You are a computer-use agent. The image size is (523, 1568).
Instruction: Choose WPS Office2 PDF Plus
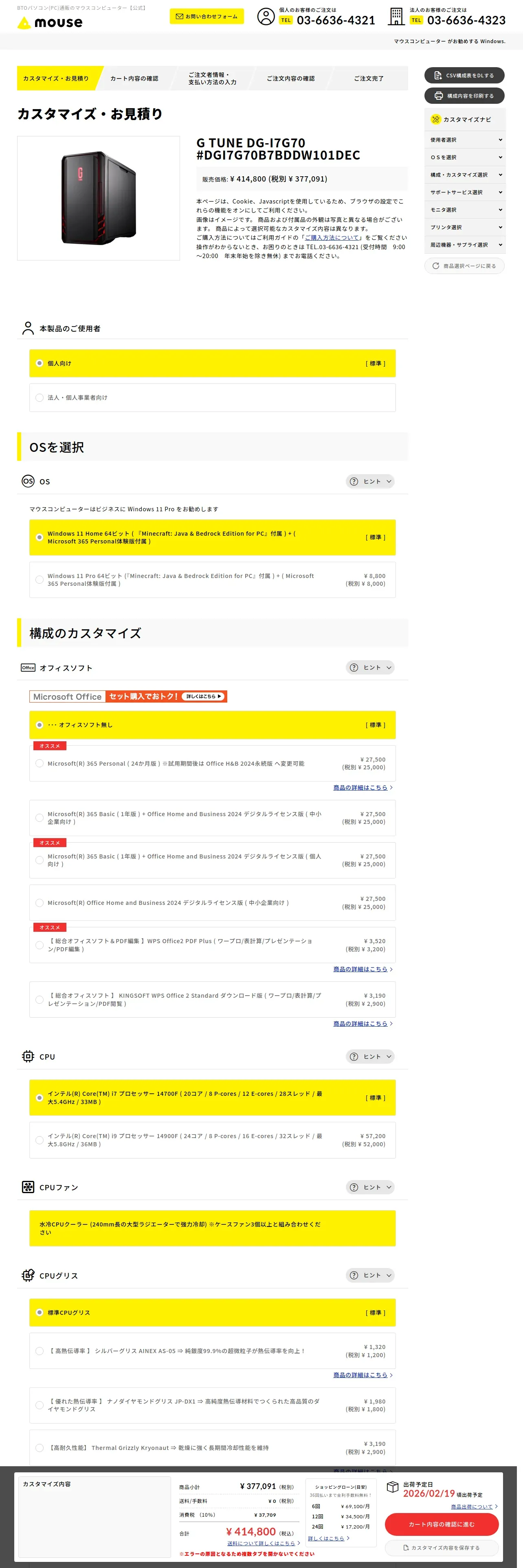213,945
